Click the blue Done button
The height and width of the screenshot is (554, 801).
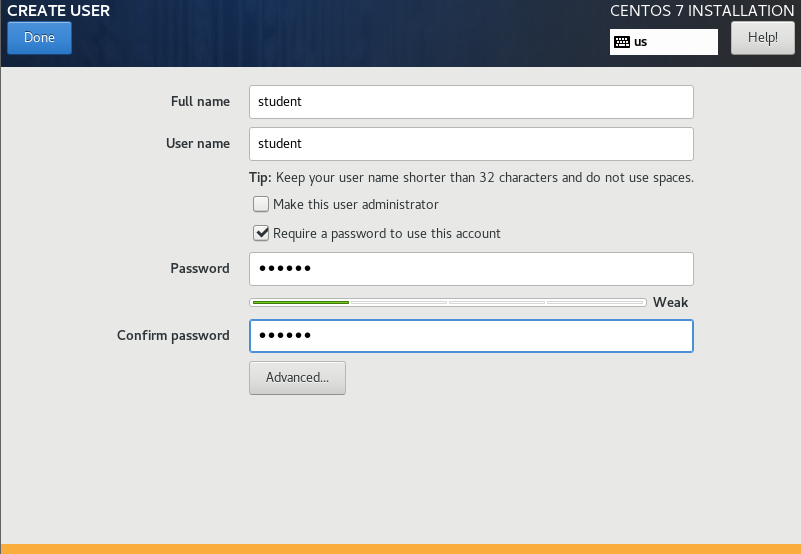(39, 38)
